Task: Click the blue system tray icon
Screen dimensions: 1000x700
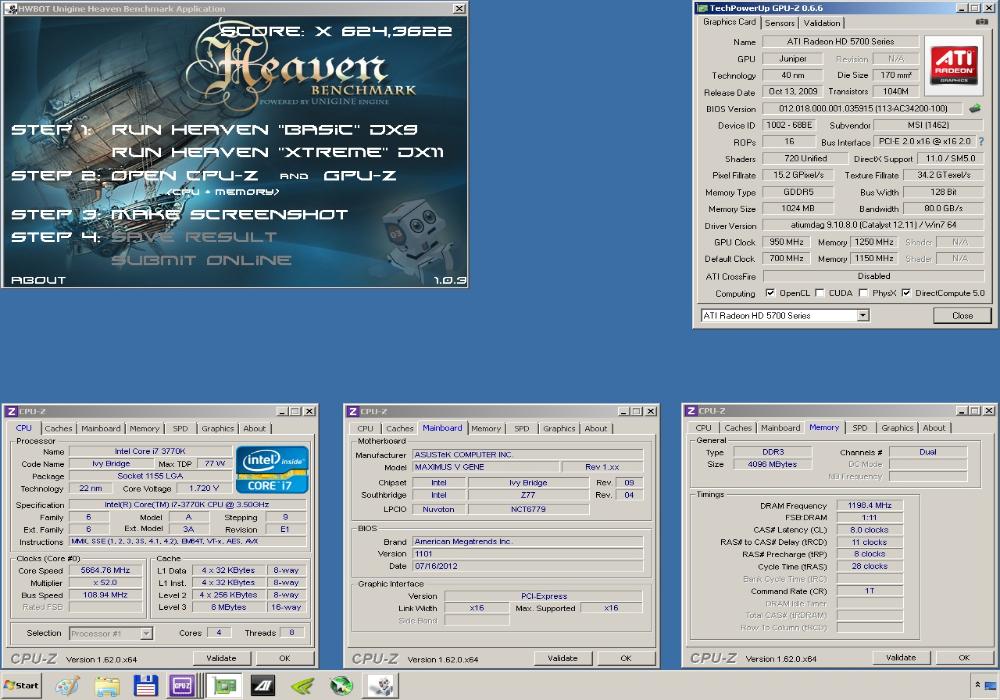Action: click(990, 686)
